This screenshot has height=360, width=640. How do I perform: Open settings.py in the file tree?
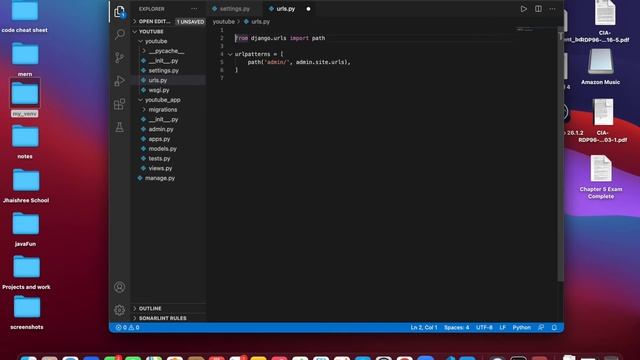tap(164, 71)
